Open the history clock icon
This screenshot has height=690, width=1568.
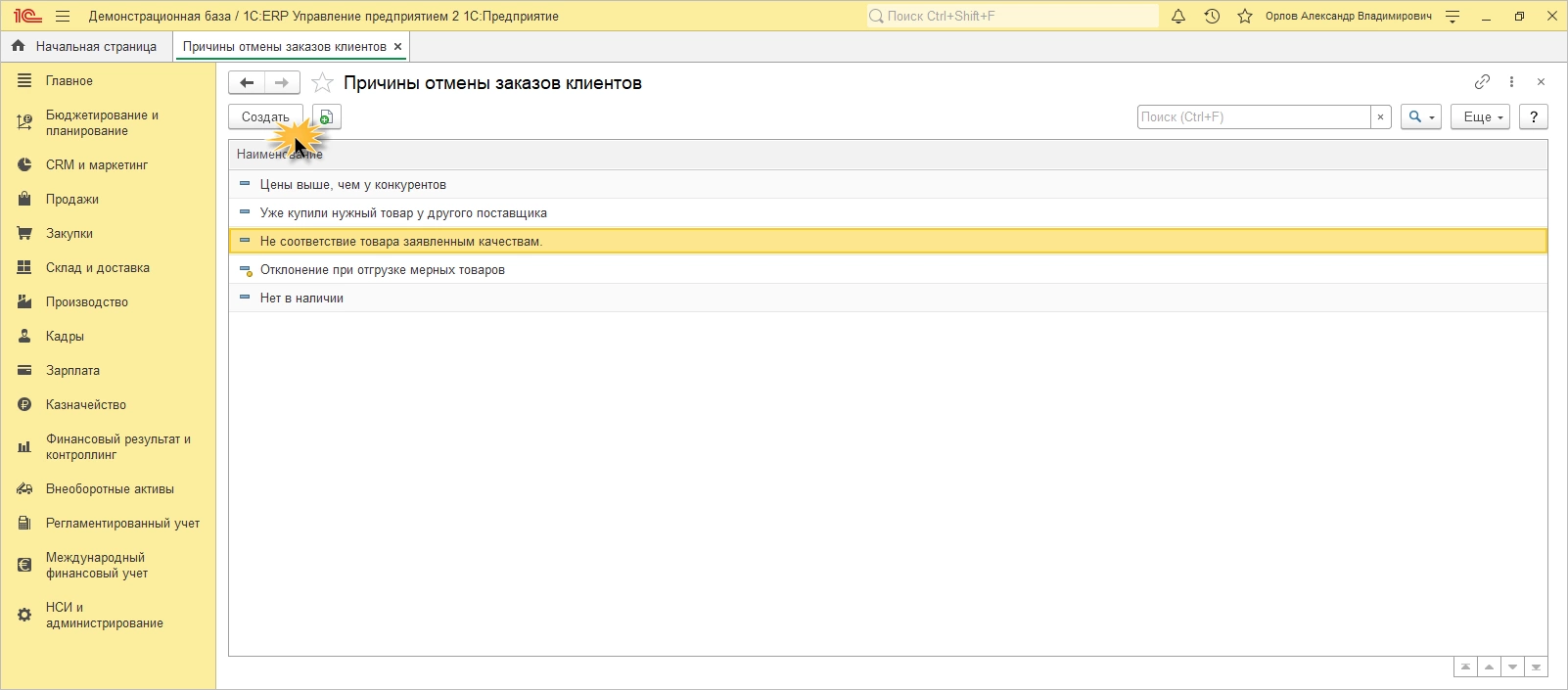1212,17
